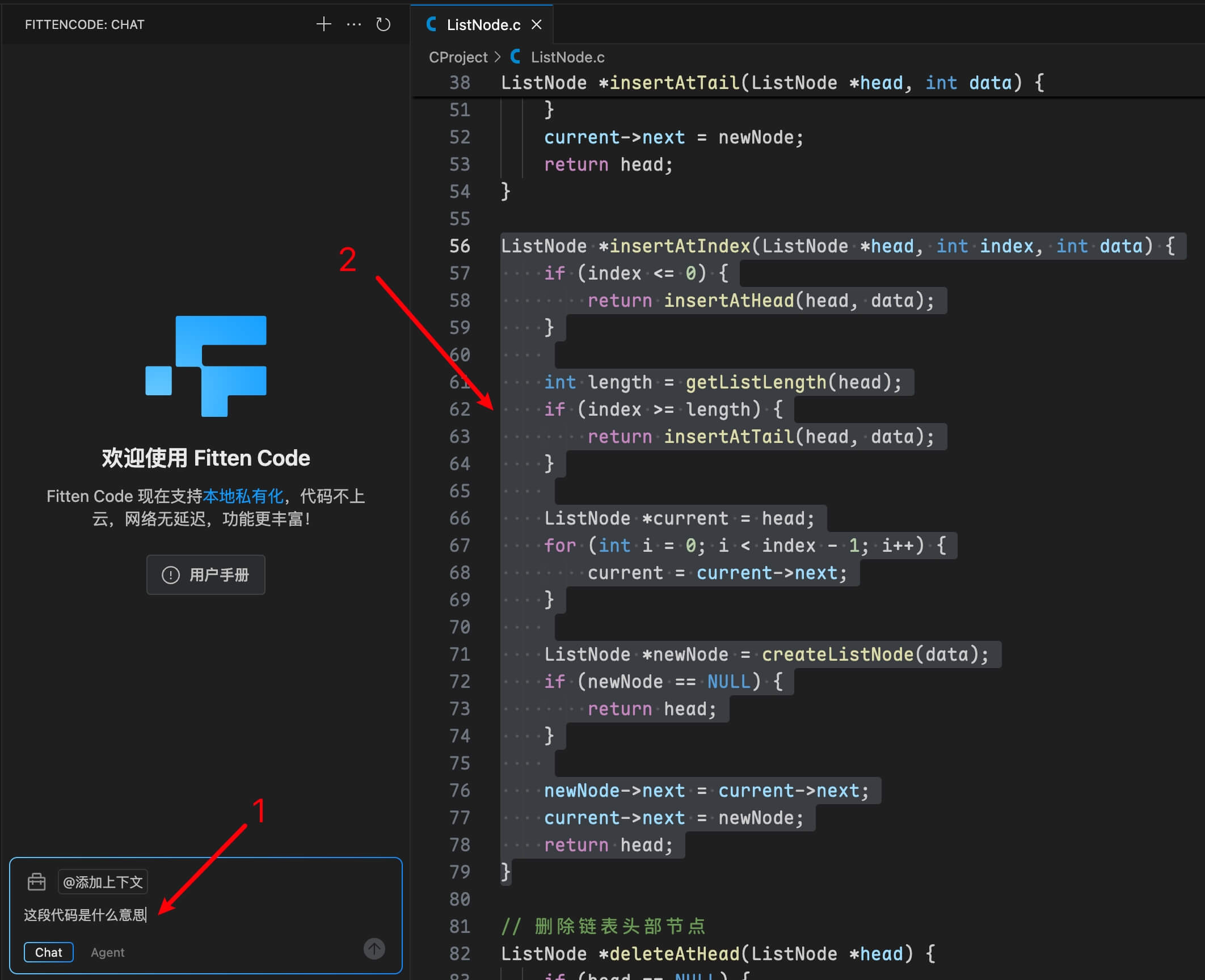Click the C file icon in breadcrumb
The width and height of the screenshot is (1205, 980).
[515, 57]
